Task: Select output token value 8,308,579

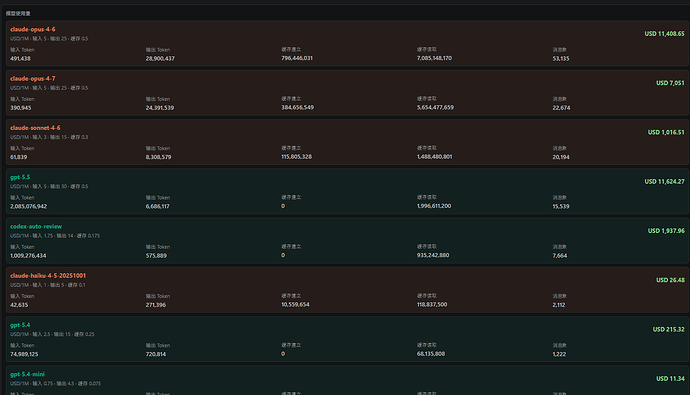Action: [158, 157]
